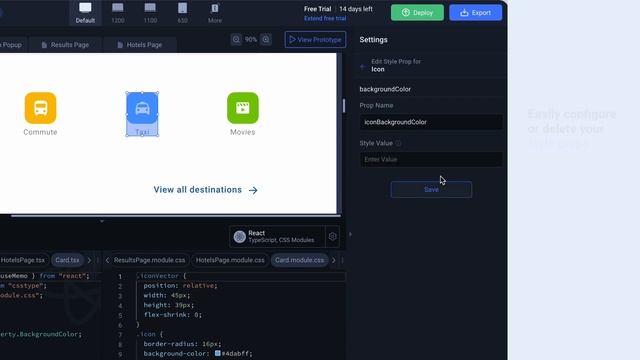Click the Commute label on canvas
Screen dimensions: 640x360
coord(40,132)
